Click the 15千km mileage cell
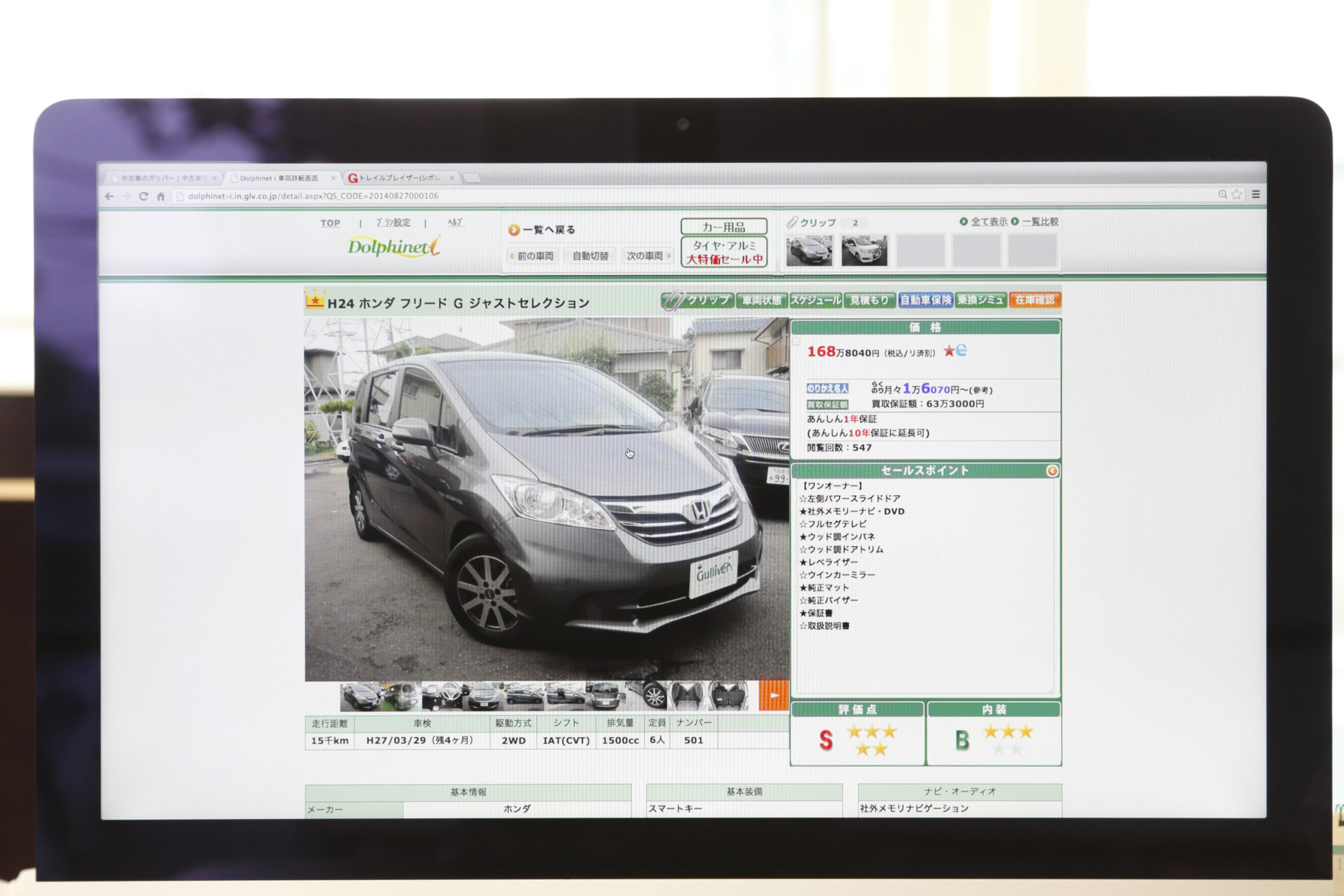Screen dimensions: 1344x896 tap(330, 741)
